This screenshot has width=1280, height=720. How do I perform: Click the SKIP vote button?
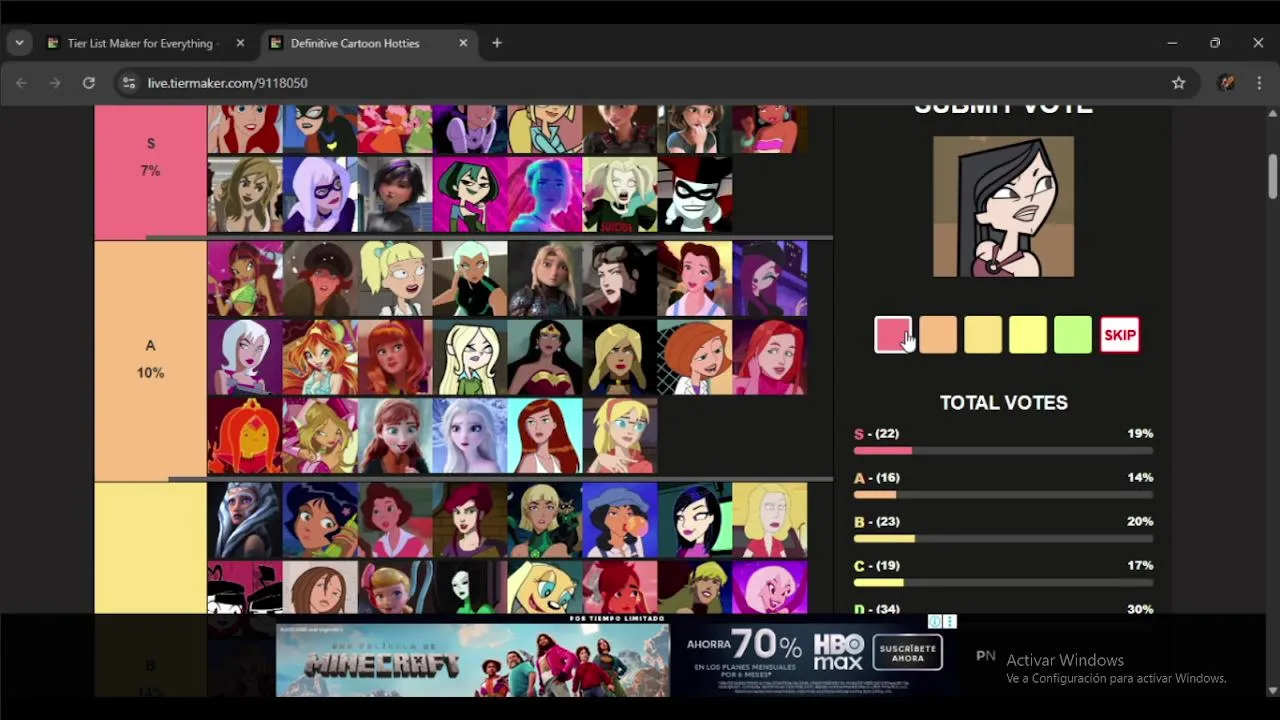click(1119, 335)
